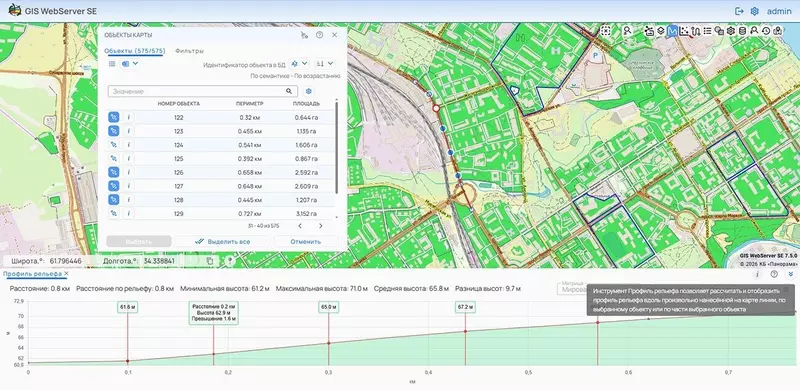Viewport: 800px width, 390px height.
Task: Click the objects table vertical scrollbar
Action: [336, 148]
